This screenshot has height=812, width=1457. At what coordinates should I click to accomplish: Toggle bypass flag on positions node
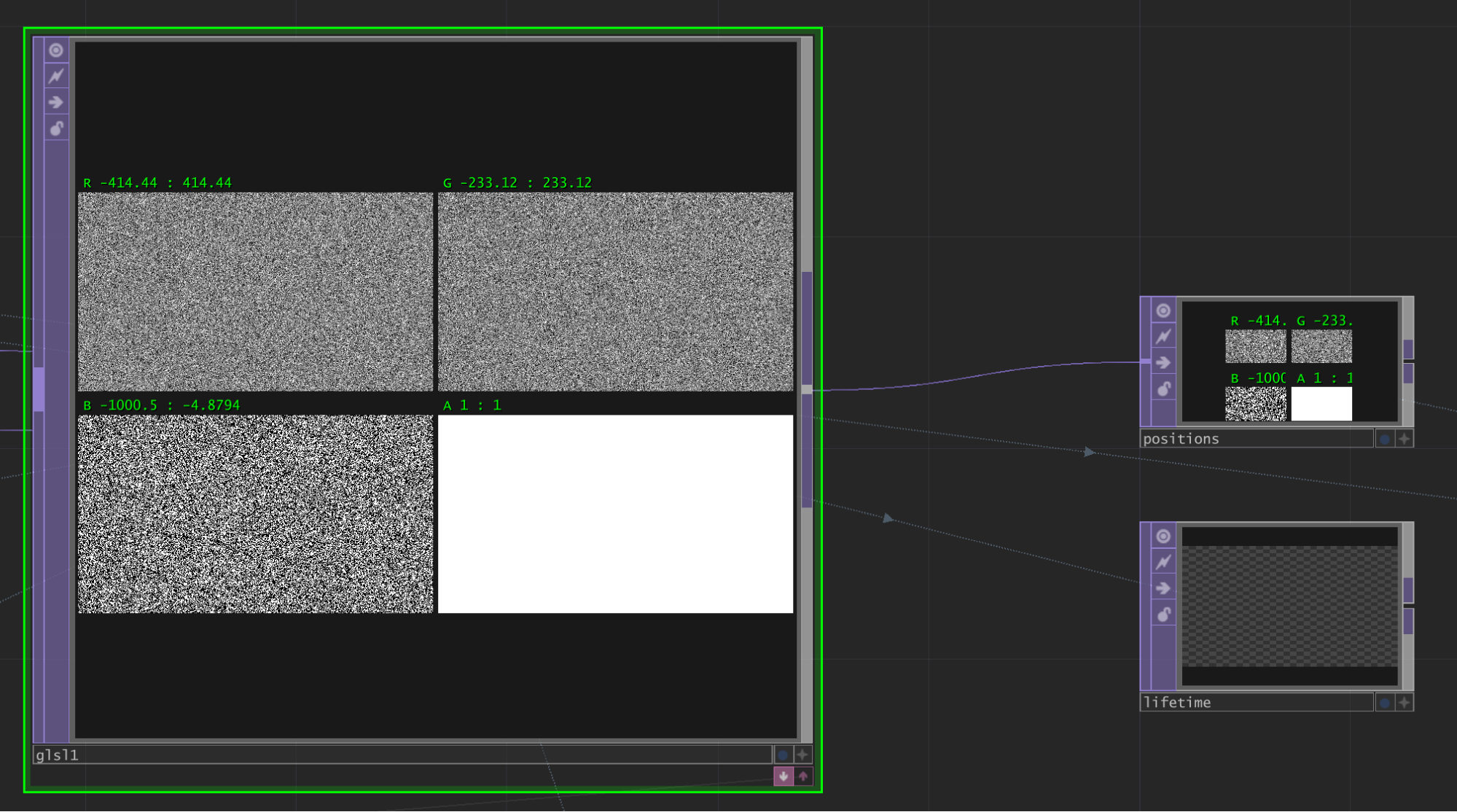tap(1163, 337)
